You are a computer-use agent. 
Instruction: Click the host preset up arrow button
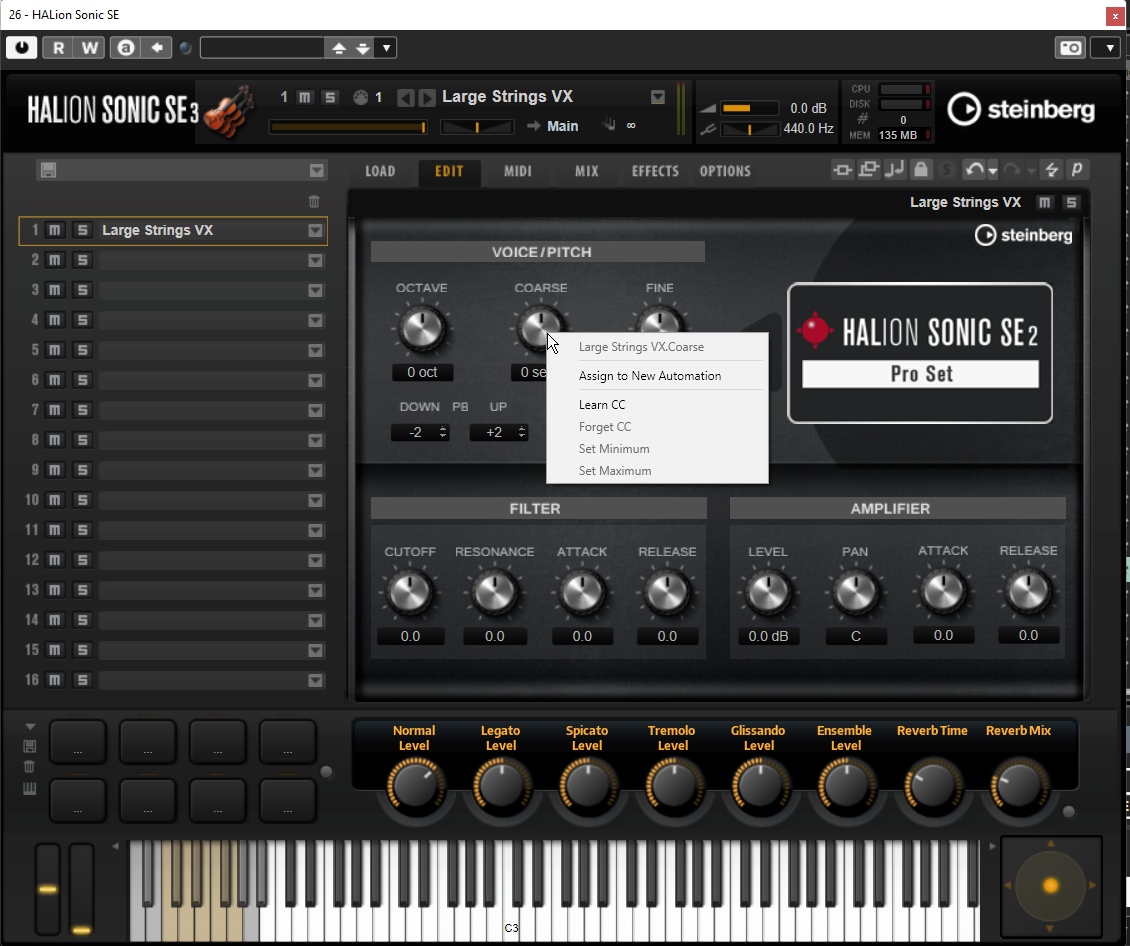click(x=339, y=48)
